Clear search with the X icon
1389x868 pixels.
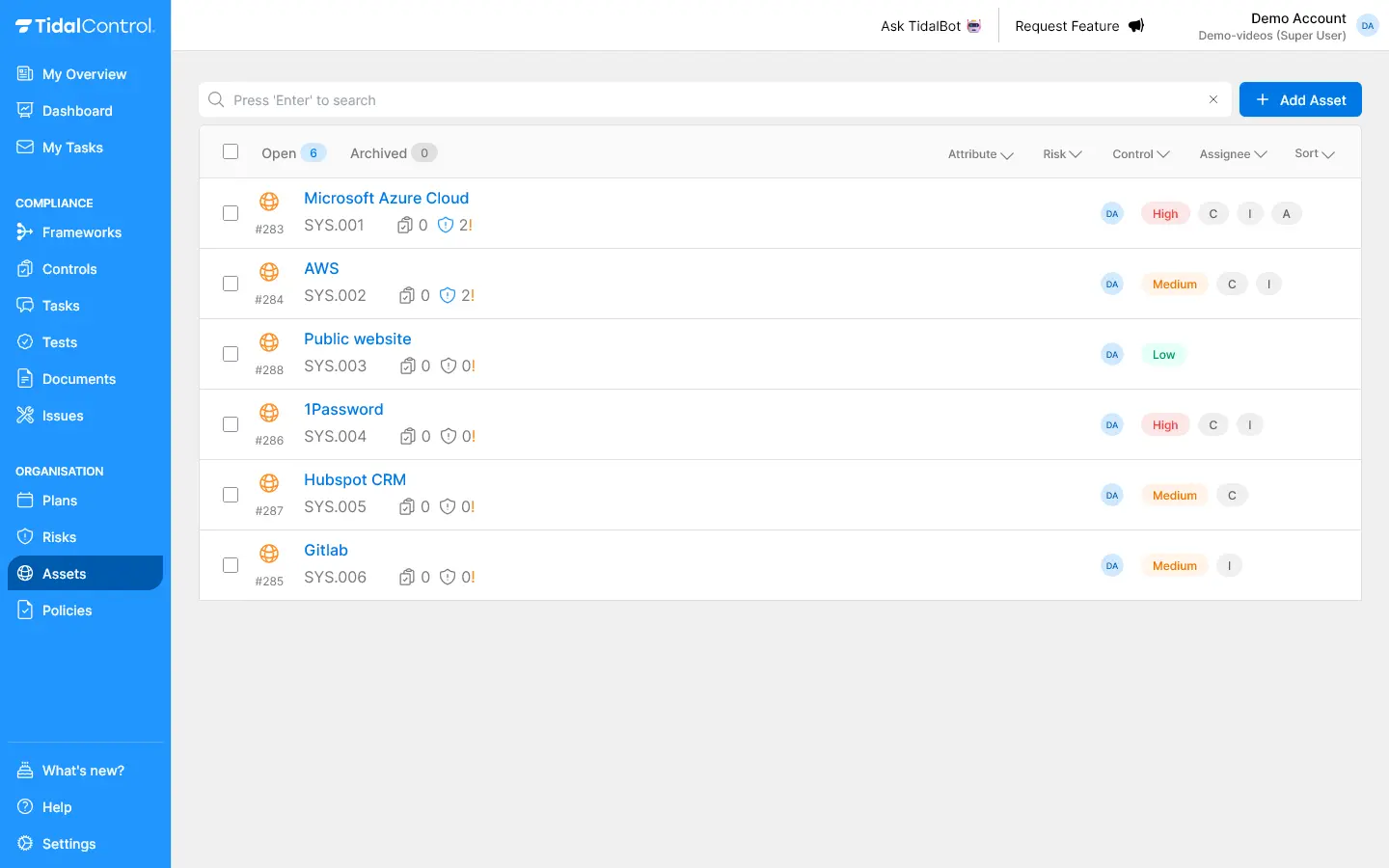[x=1213, y=99]
